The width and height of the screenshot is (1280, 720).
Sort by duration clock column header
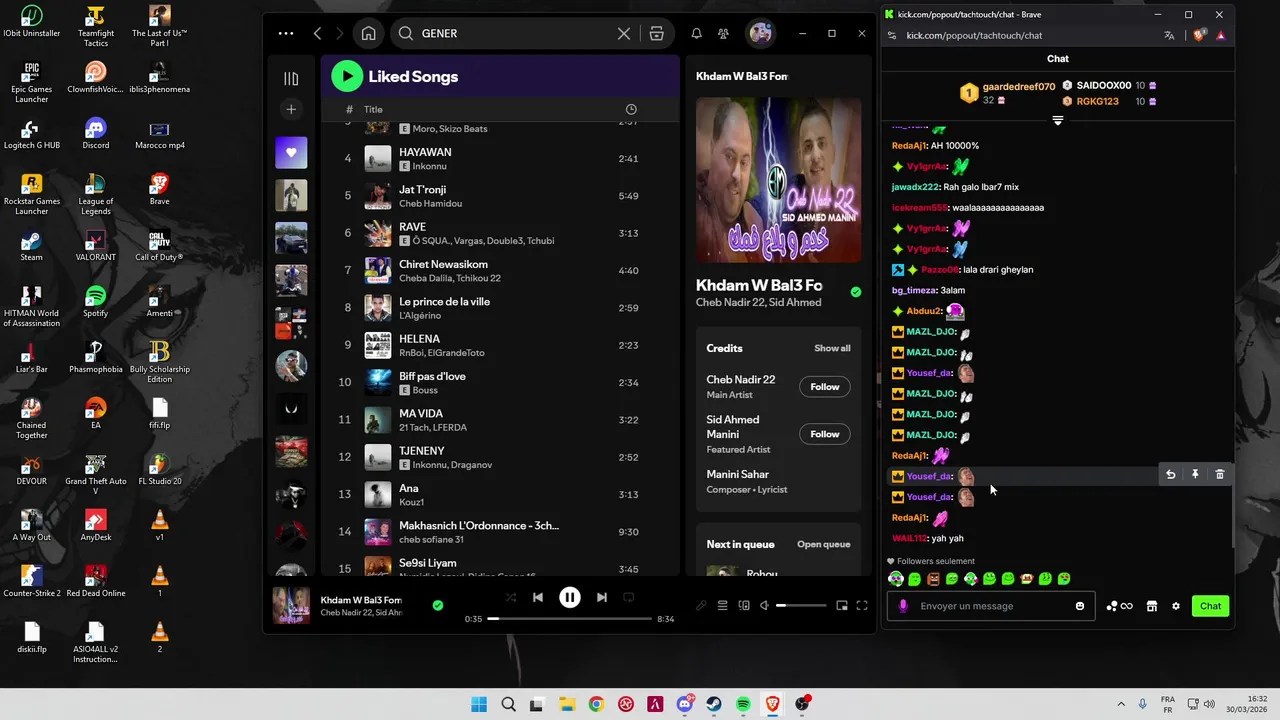(x=631, y=109)
